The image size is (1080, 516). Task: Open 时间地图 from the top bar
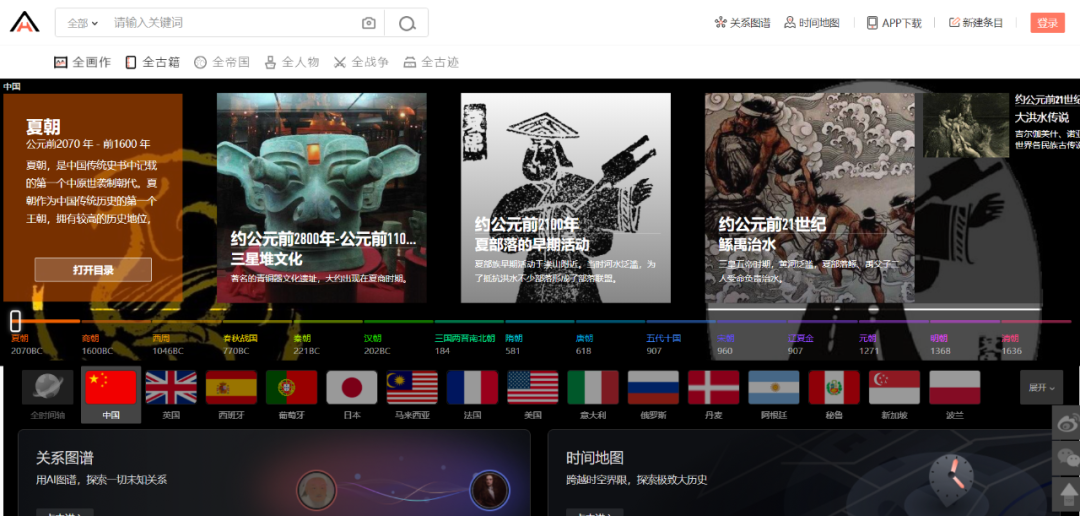(812, 23)
